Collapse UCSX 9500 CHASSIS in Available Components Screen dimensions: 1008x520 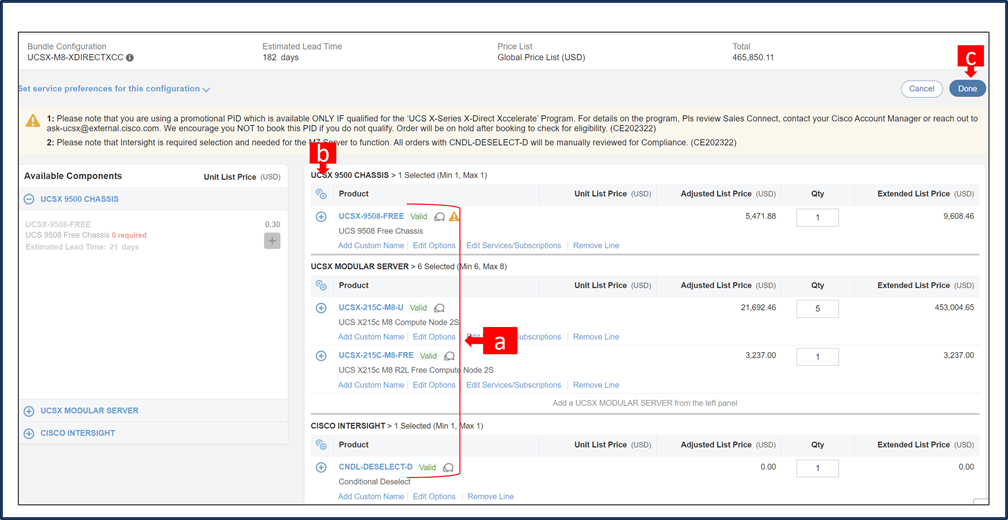coord(28,199)
